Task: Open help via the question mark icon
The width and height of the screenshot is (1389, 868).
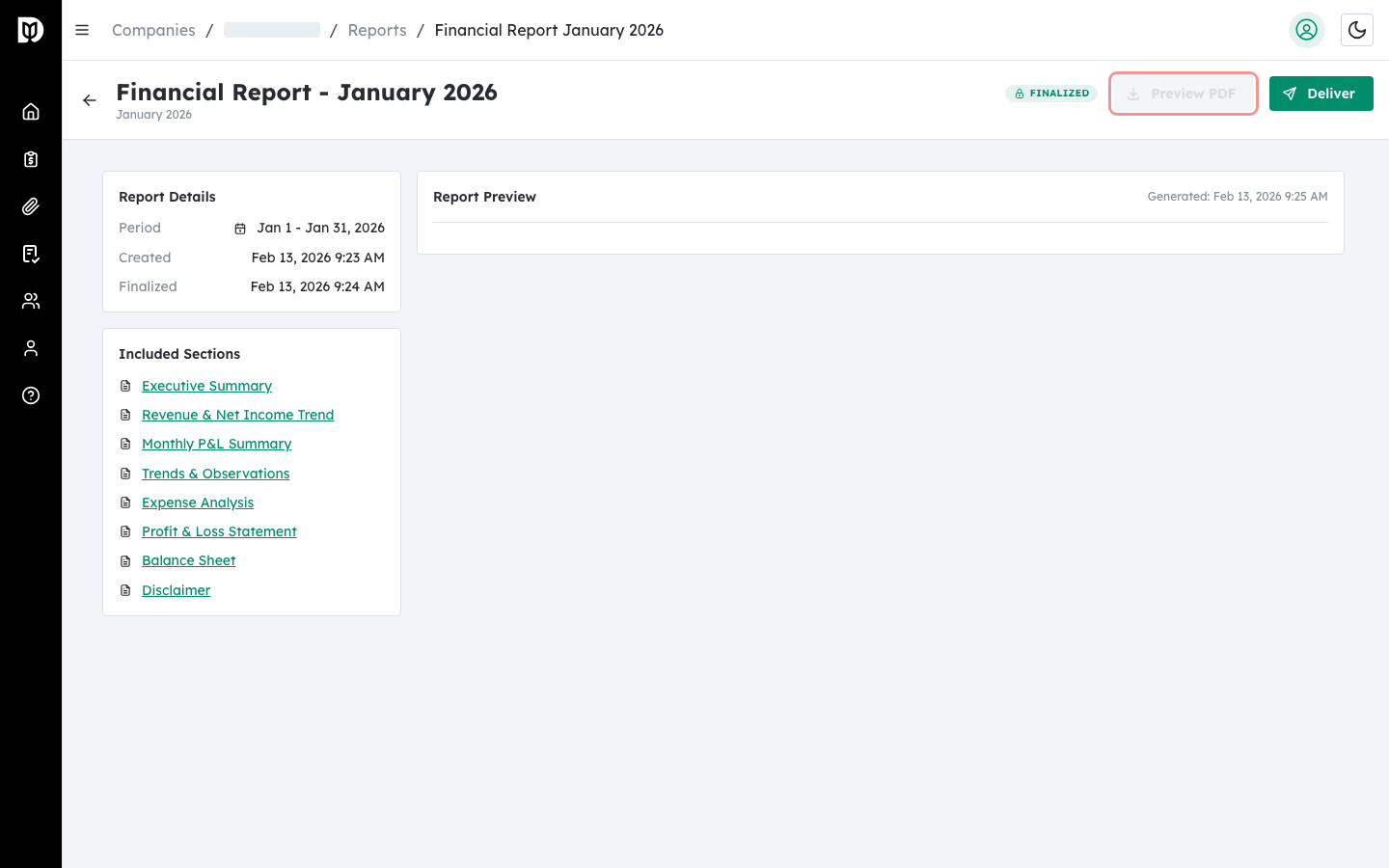Action: pyautogui.click(x=31, y=395)
